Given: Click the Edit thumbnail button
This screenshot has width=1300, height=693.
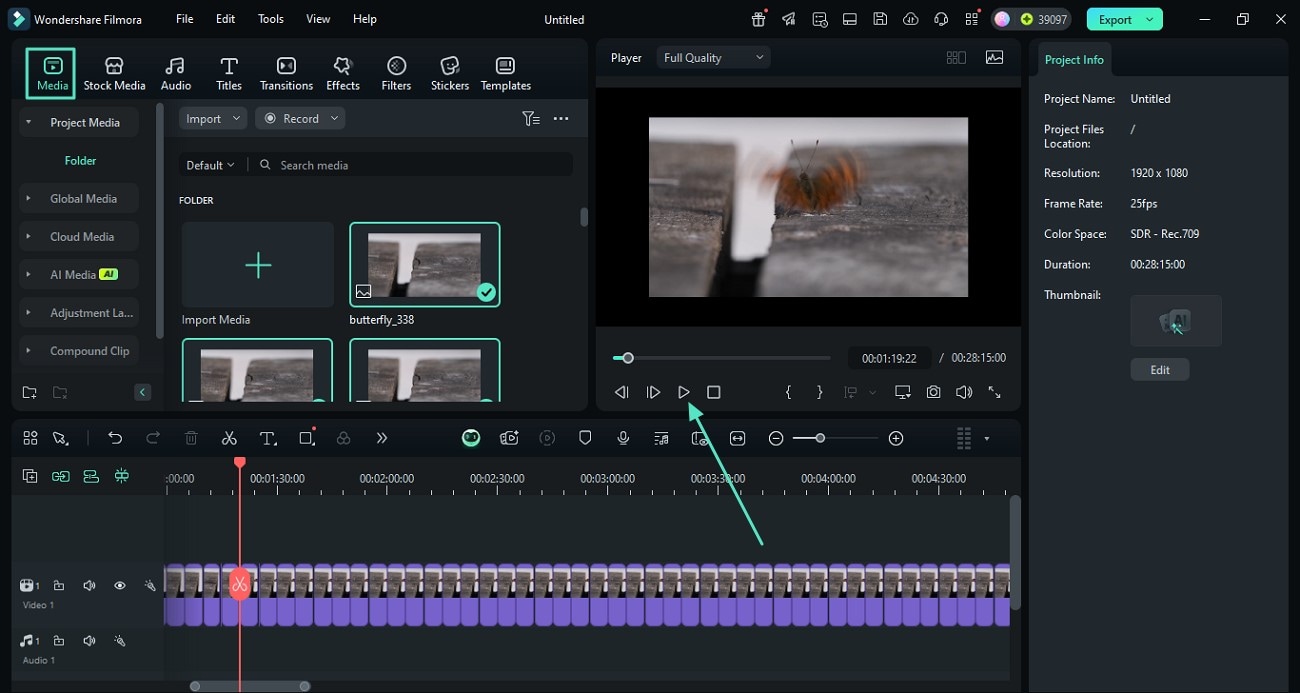Looking at the screenshot, I should pos(1160,369).
